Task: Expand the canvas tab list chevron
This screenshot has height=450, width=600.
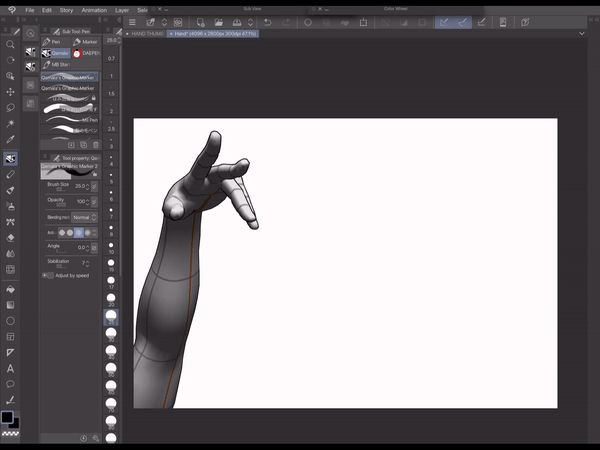Action: pyautogui.click(x=582, y=34)
